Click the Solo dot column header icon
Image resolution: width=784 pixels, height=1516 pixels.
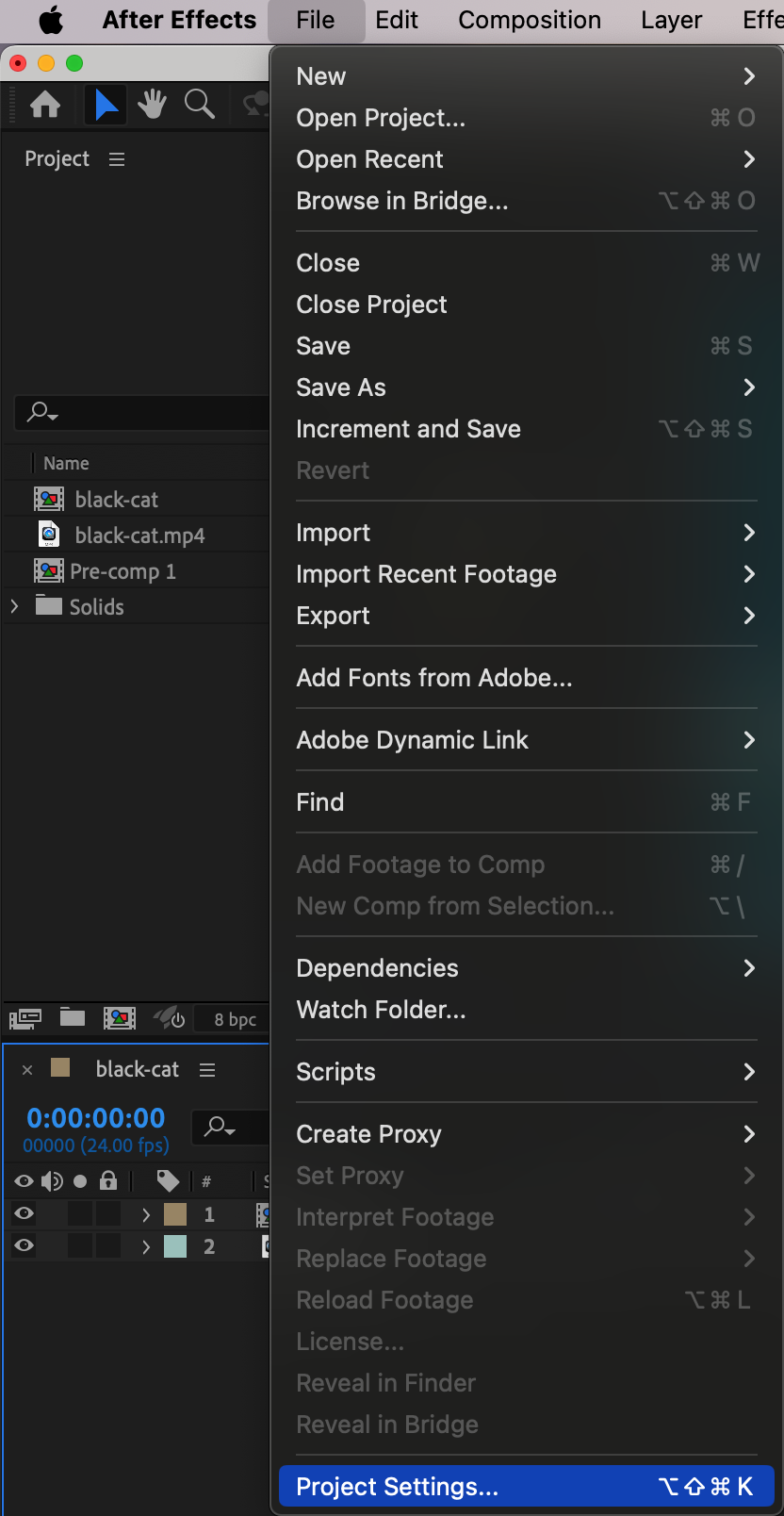pyautogui.click(x=80, y=1181)
